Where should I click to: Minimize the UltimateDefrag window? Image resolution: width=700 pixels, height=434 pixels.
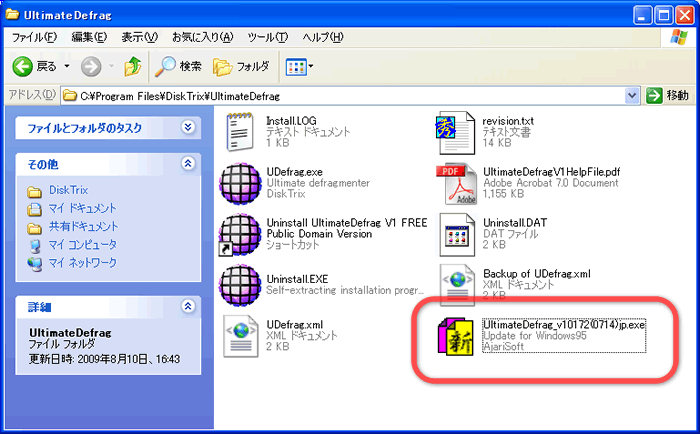[642, 16]
